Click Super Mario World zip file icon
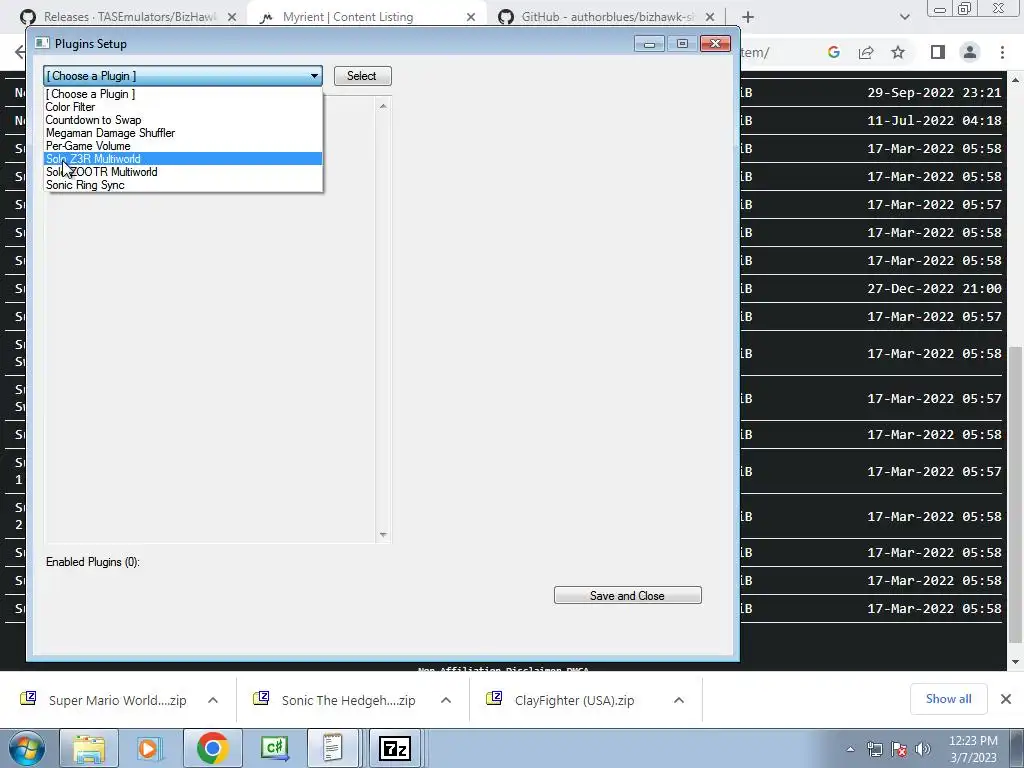 [x=28, y=698]
